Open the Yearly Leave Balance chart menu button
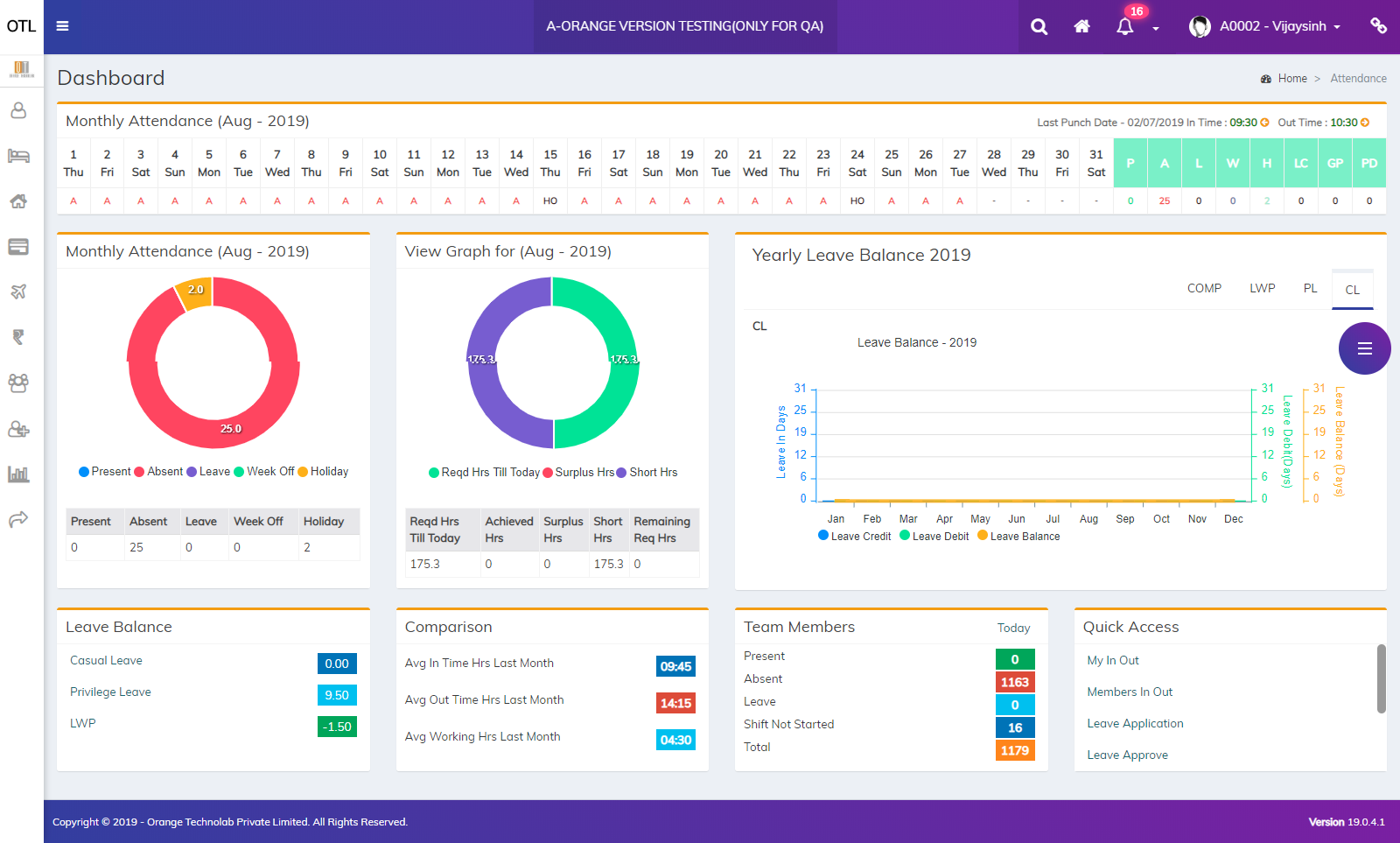The width and height of the screenshot is (1400, 843). 1364,348
